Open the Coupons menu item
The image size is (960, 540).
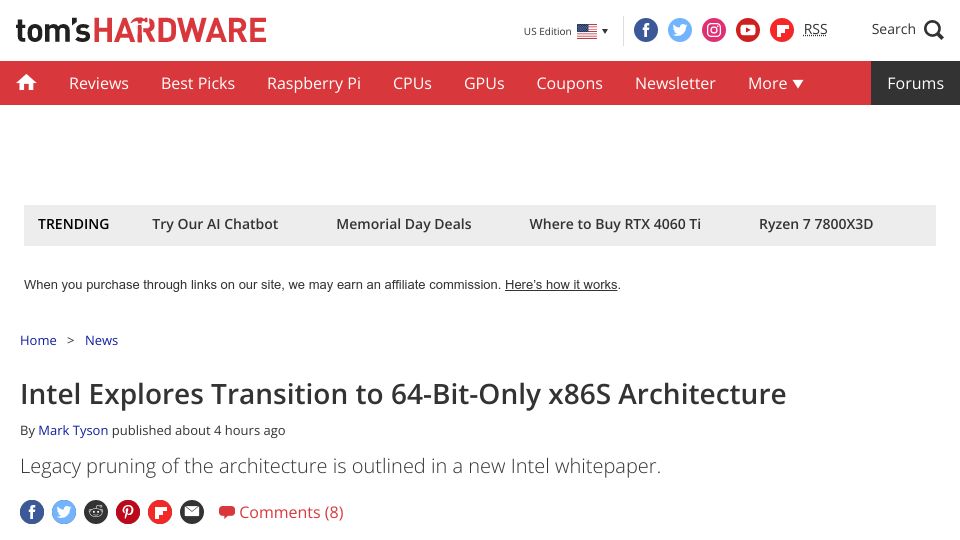[569, 83]
